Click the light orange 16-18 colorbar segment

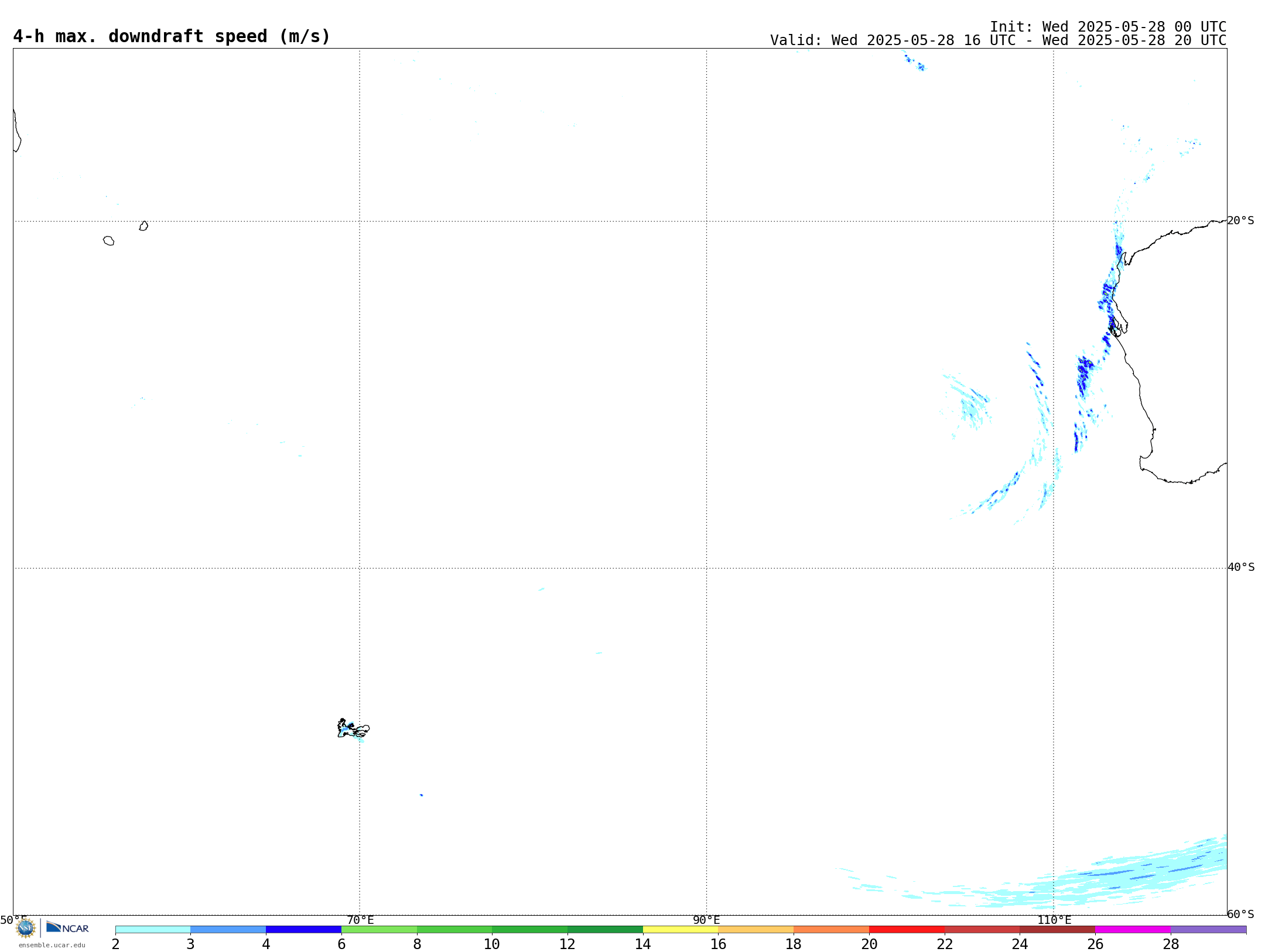756,930
